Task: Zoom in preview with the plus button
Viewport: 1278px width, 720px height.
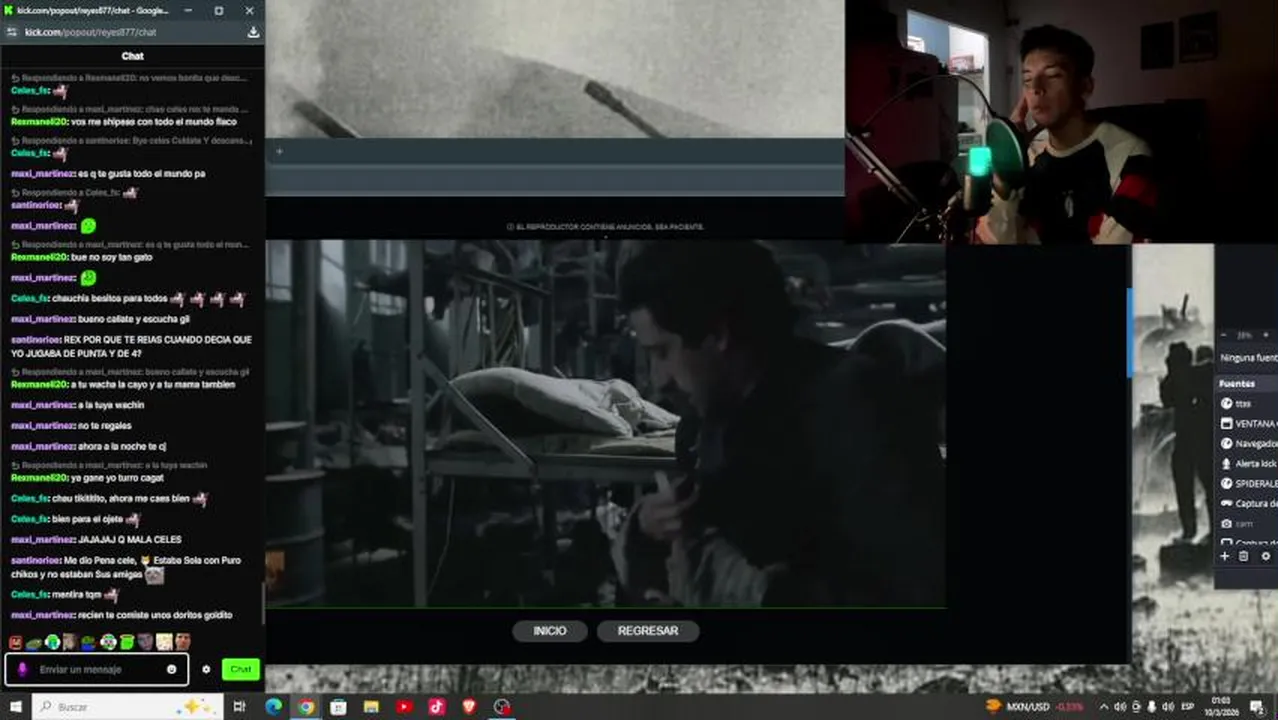Action: pos(1266,335)
